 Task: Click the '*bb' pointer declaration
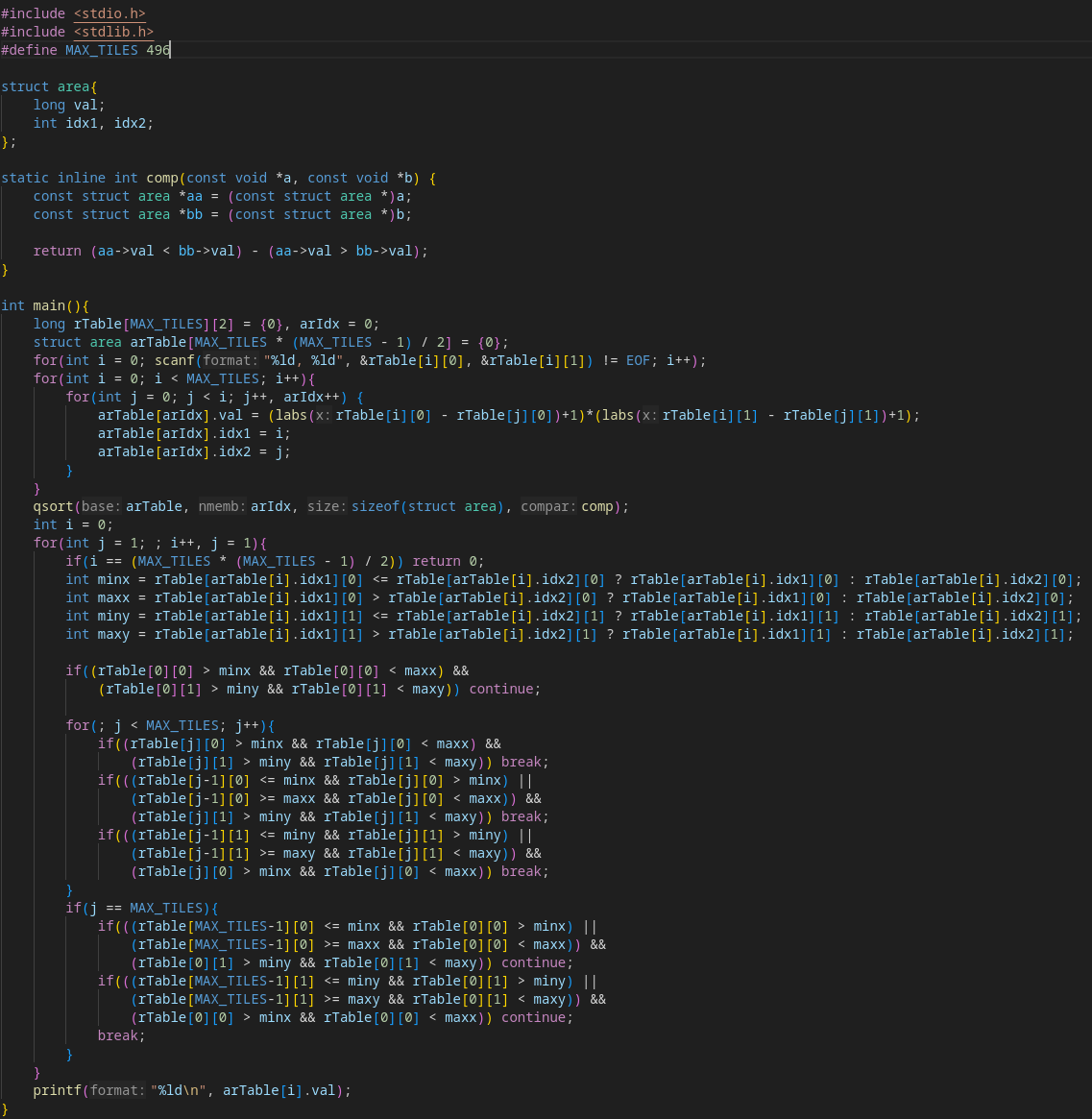click(190, 214)
